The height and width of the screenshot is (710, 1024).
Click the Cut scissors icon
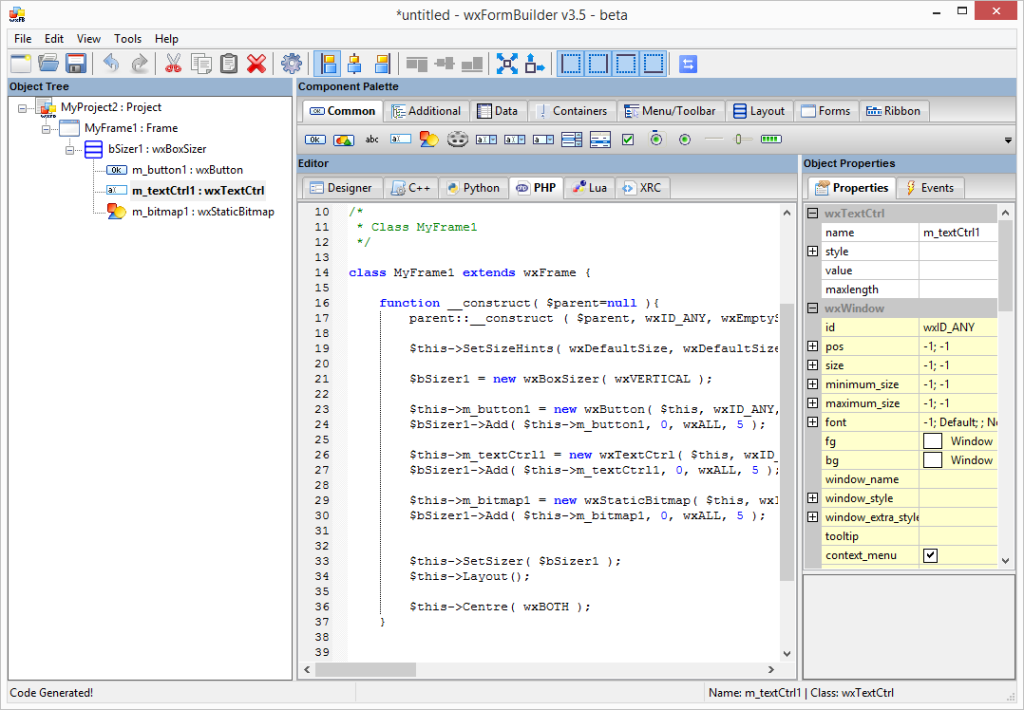coord(173,64)
